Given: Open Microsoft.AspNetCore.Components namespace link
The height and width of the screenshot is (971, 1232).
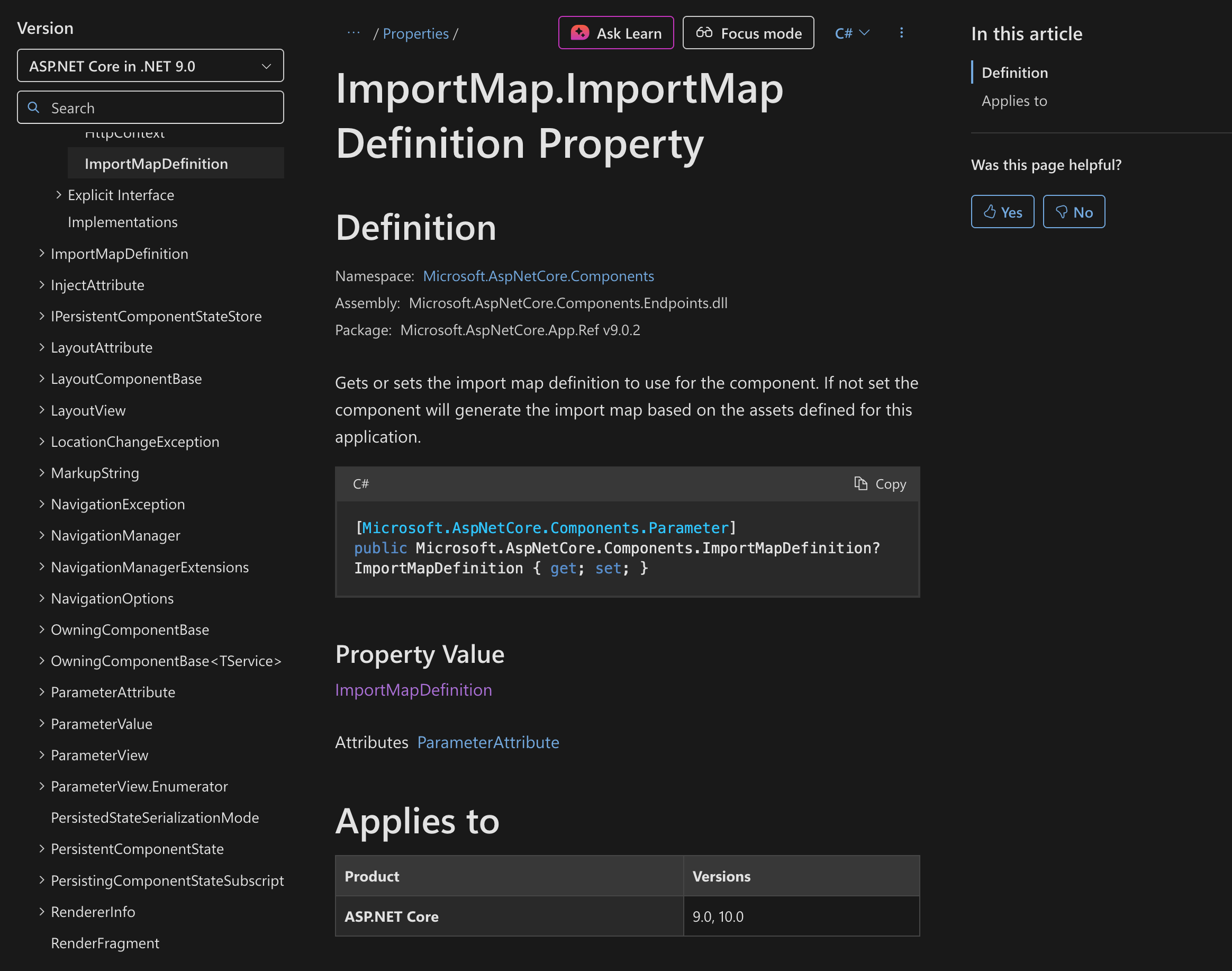Looking at the screenshot, I should click(538, 276).
